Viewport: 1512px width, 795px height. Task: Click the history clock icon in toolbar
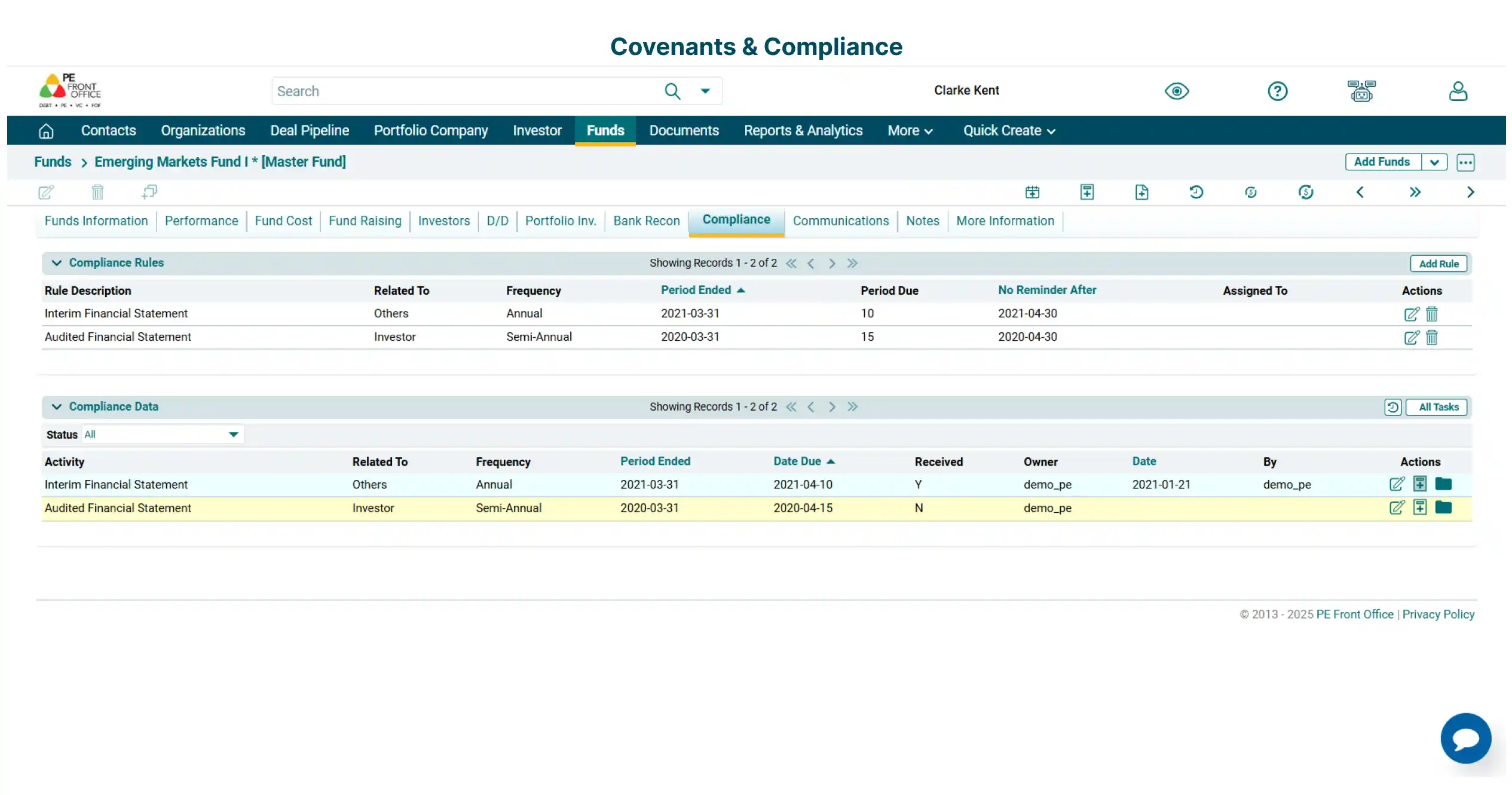pyautogui.click(x=1196, y=192)
